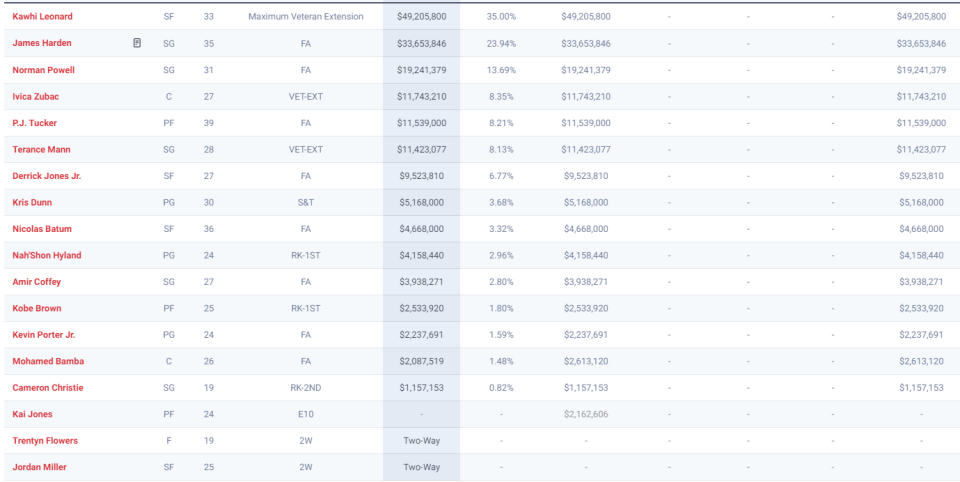The height and width of the screenshot is (482, 960).
Task: Select Kobe Brown's 1.80% cap percentage
Action: pyautogui.click(x=501, y=308)
